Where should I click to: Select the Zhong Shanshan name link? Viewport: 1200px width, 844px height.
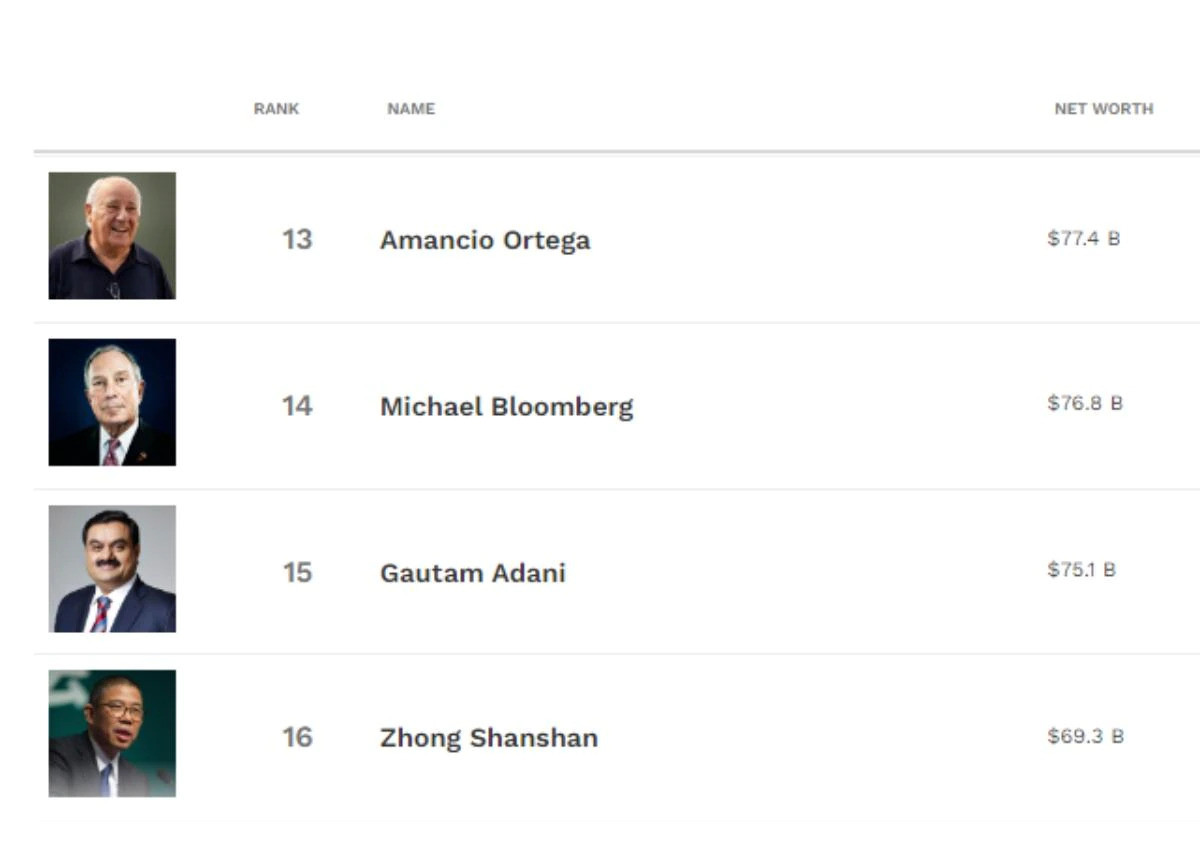pos(489,738)
